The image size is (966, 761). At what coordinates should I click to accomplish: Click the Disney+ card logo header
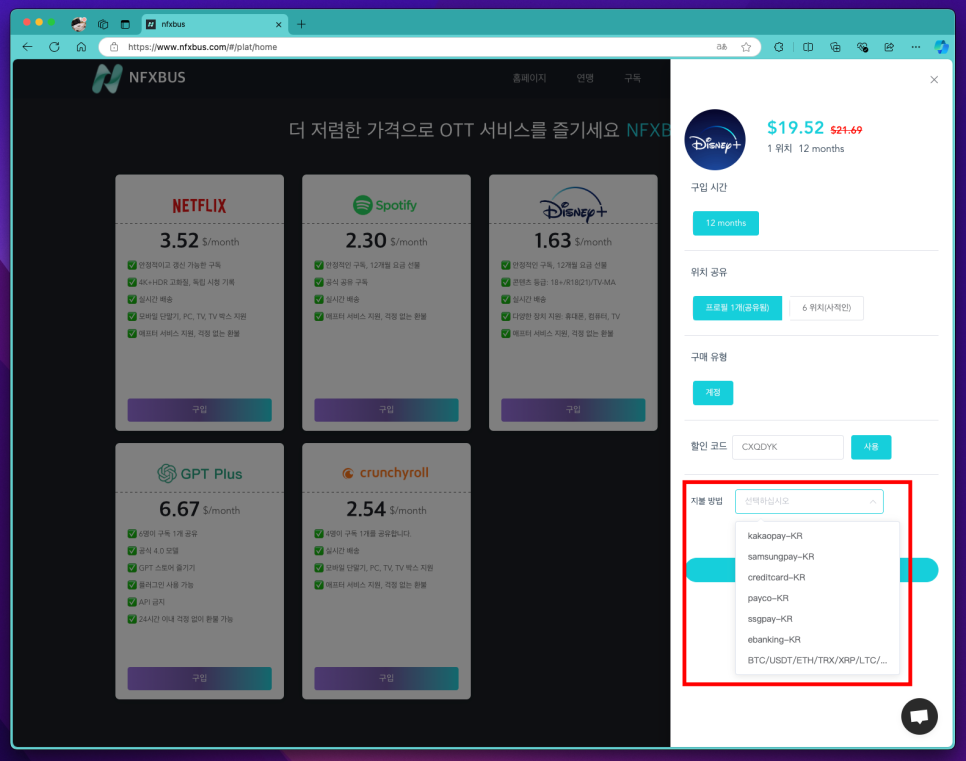pyautogui.click(x=573, y=205)
